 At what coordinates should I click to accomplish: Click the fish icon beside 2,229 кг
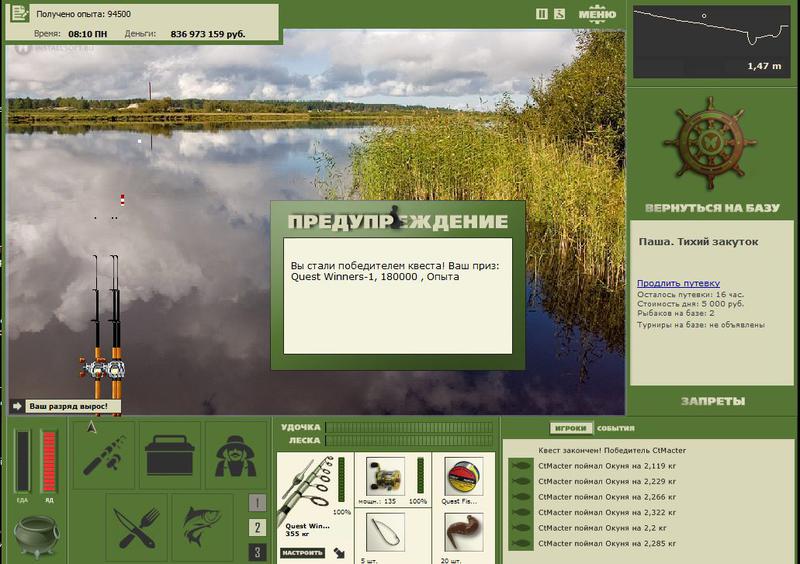tap(521, 481)
